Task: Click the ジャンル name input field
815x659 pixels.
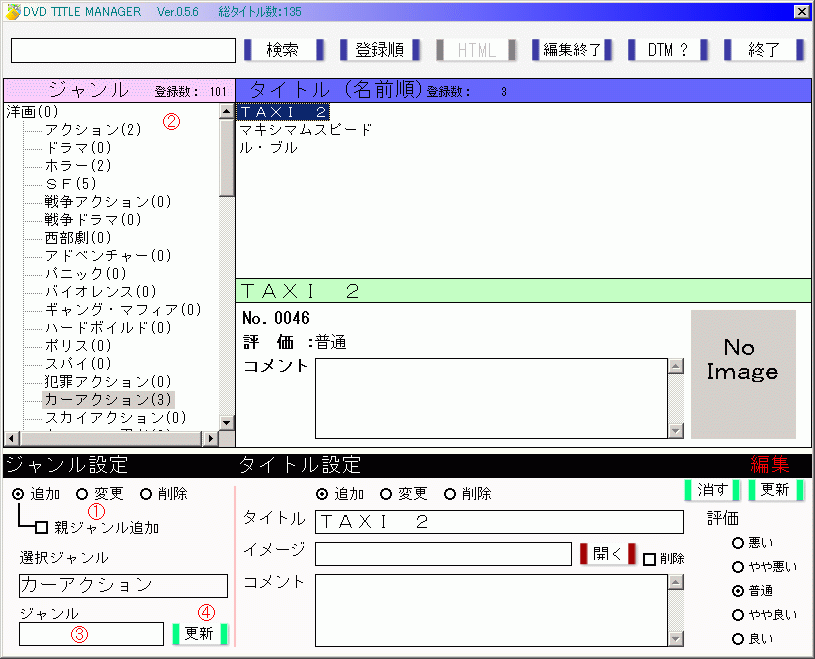Action: click(x=91, y=634)
